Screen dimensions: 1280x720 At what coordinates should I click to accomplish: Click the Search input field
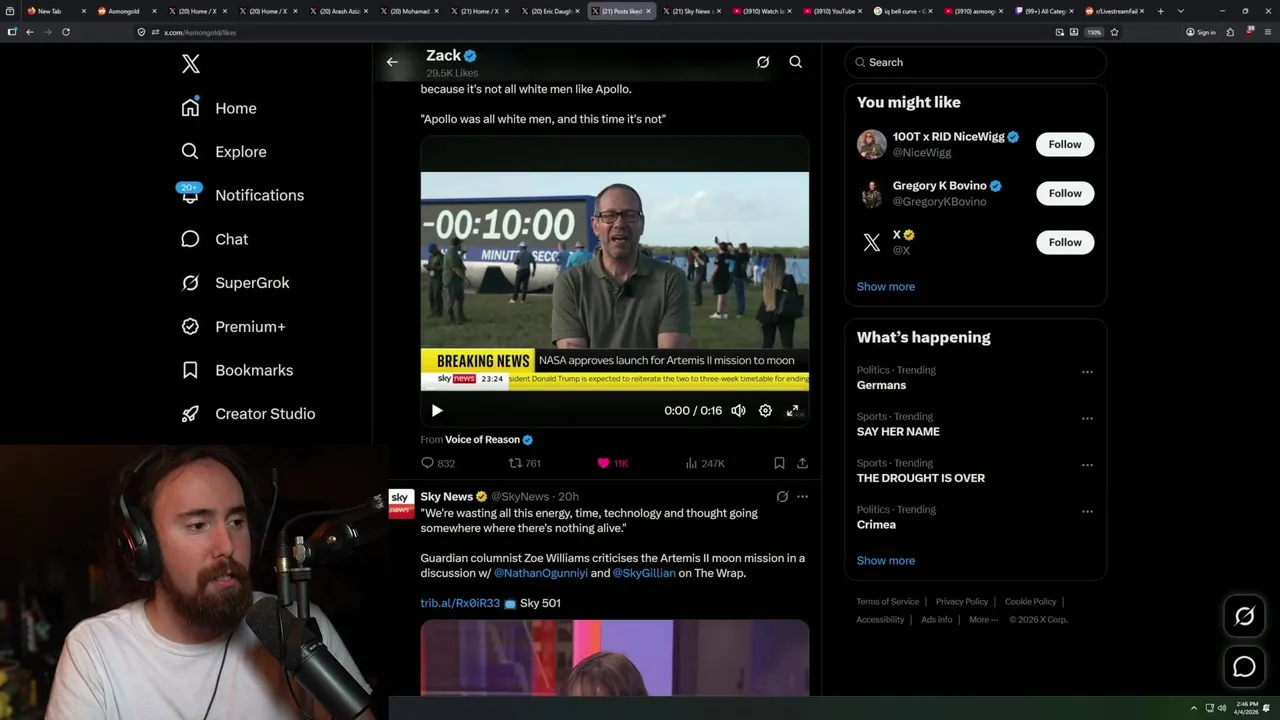tap(975, 62)
